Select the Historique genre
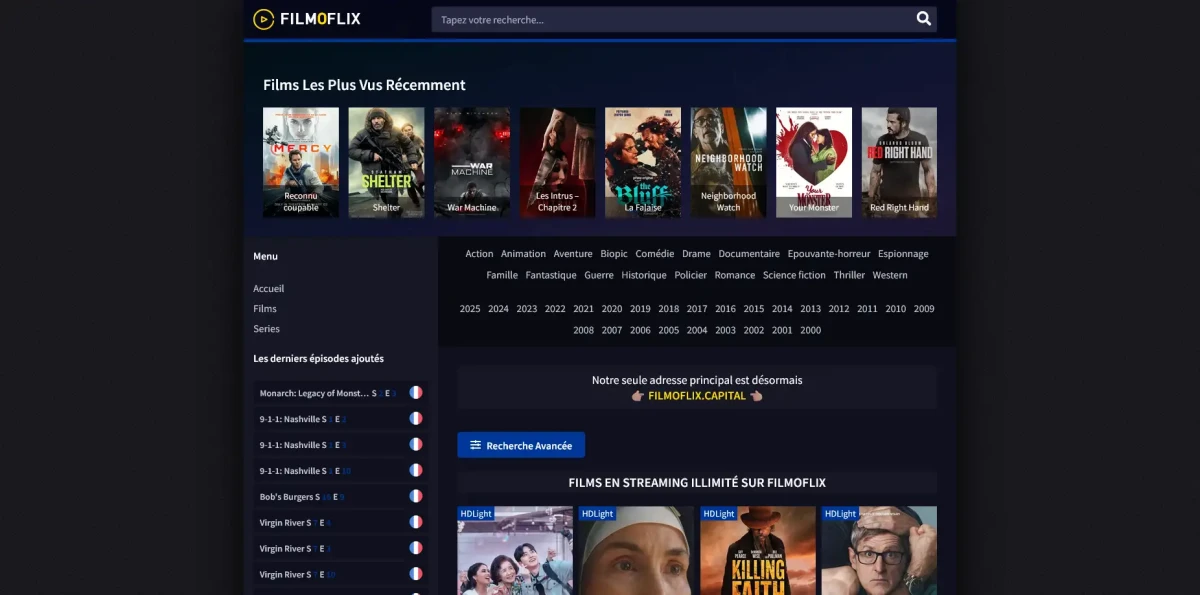This screenshot has width=1200, height=595. [x=644, y=275]
